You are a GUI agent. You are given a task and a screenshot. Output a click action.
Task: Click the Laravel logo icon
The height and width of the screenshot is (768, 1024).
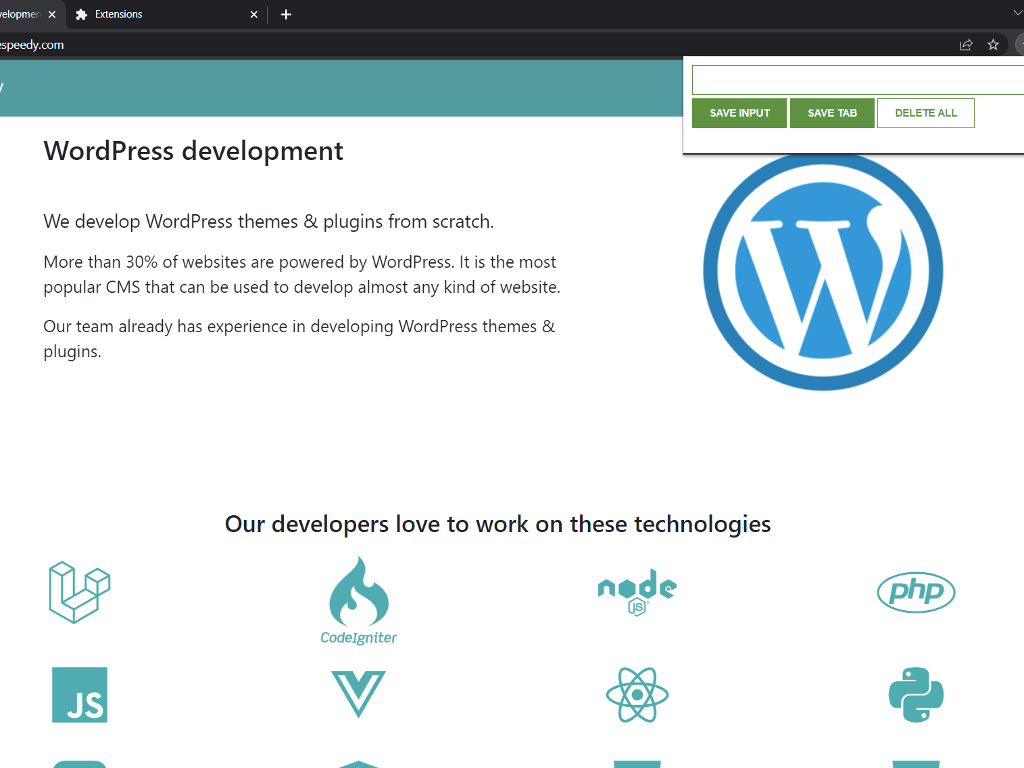pyautogui.click(x=80, y=592)
